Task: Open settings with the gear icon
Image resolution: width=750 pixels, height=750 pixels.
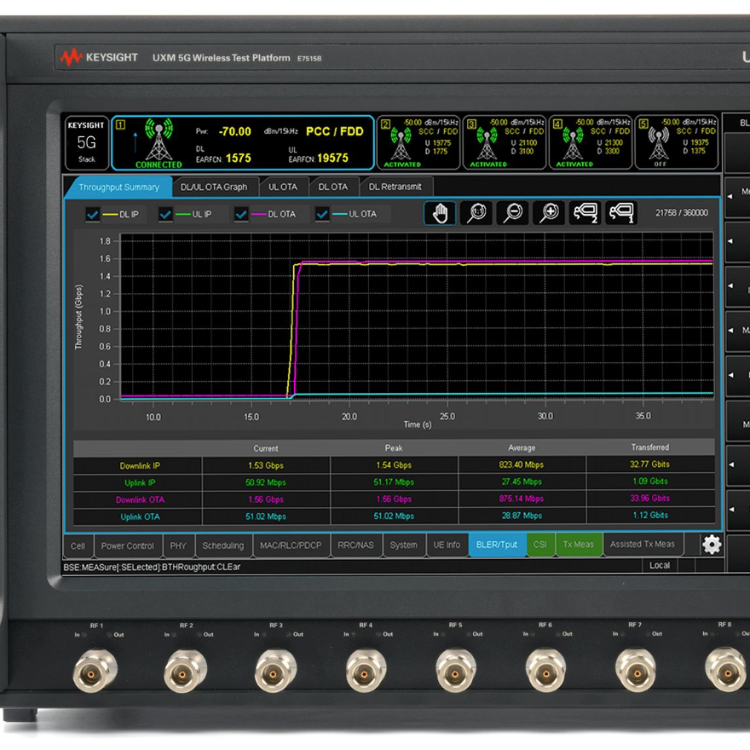Action: [x=711, y=545]
